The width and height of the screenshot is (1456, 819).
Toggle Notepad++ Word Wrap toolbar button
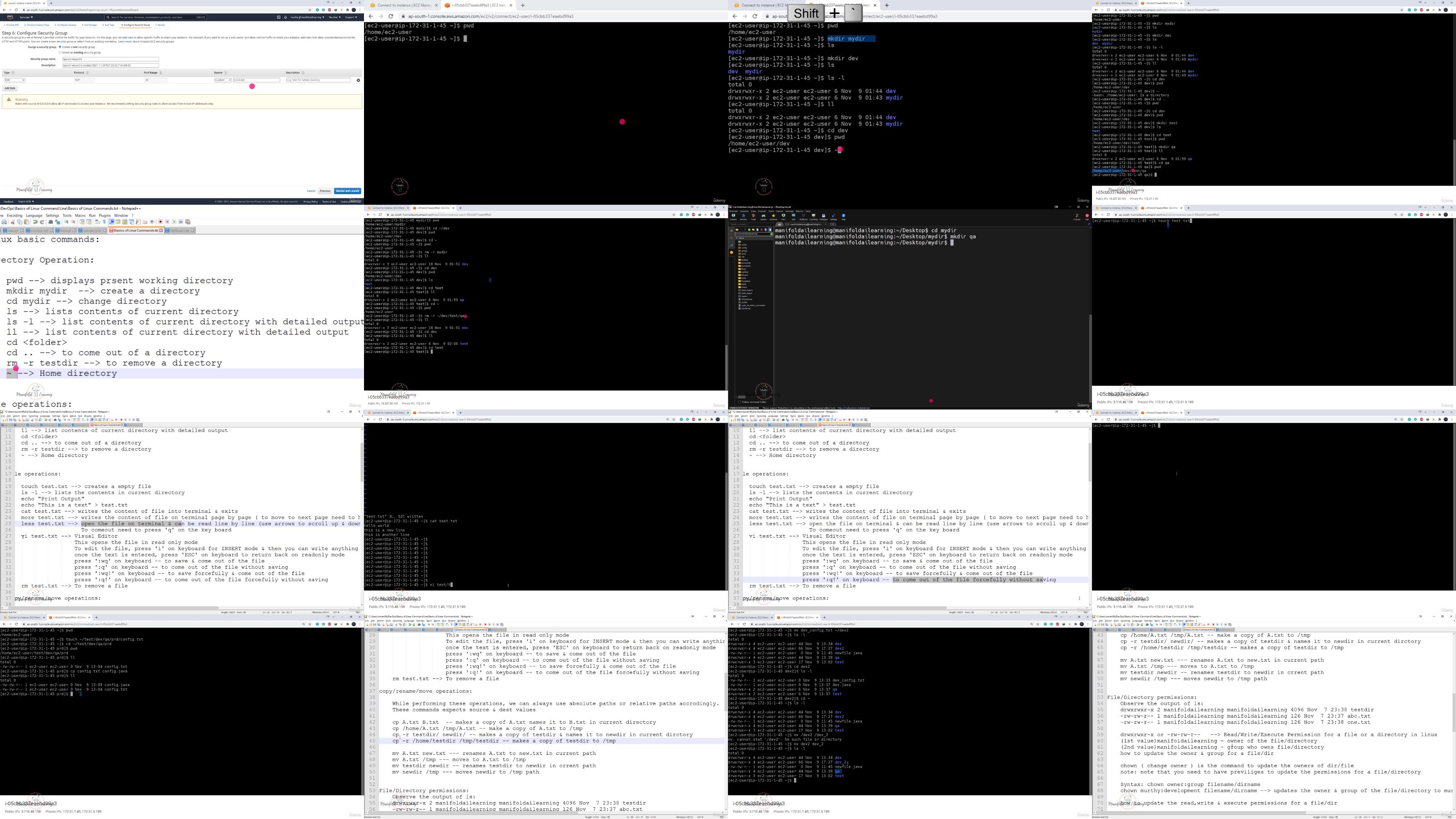97,222
